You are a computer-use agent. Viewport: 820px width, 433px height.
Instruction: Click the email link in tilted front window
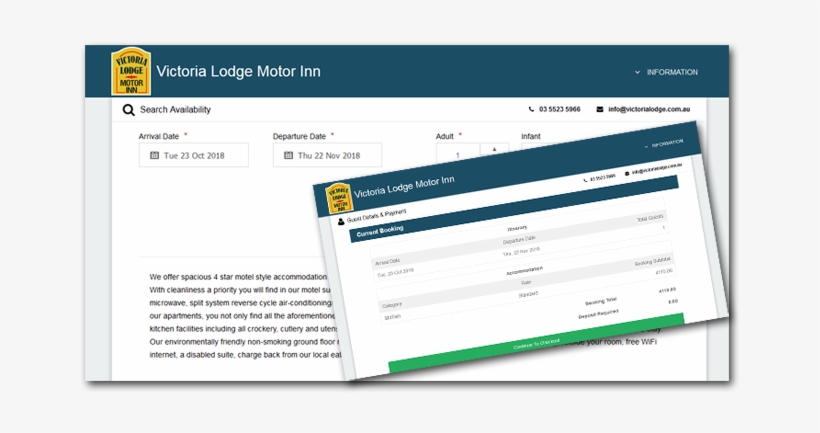point(656,168)
